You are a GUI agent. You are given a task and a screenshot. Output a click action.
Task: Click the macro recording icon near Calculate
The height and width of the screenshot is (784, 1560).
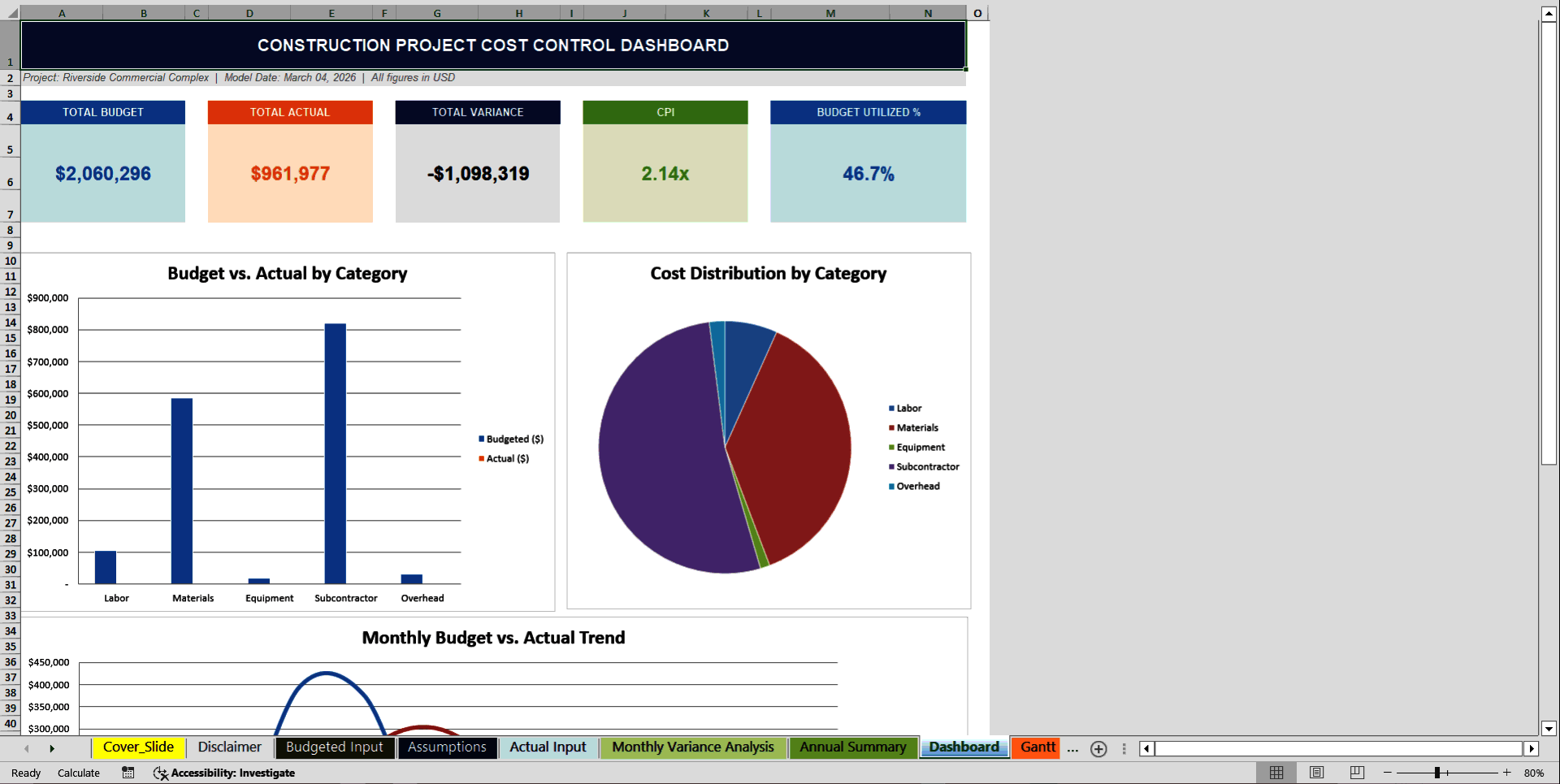tap(128, 773)
